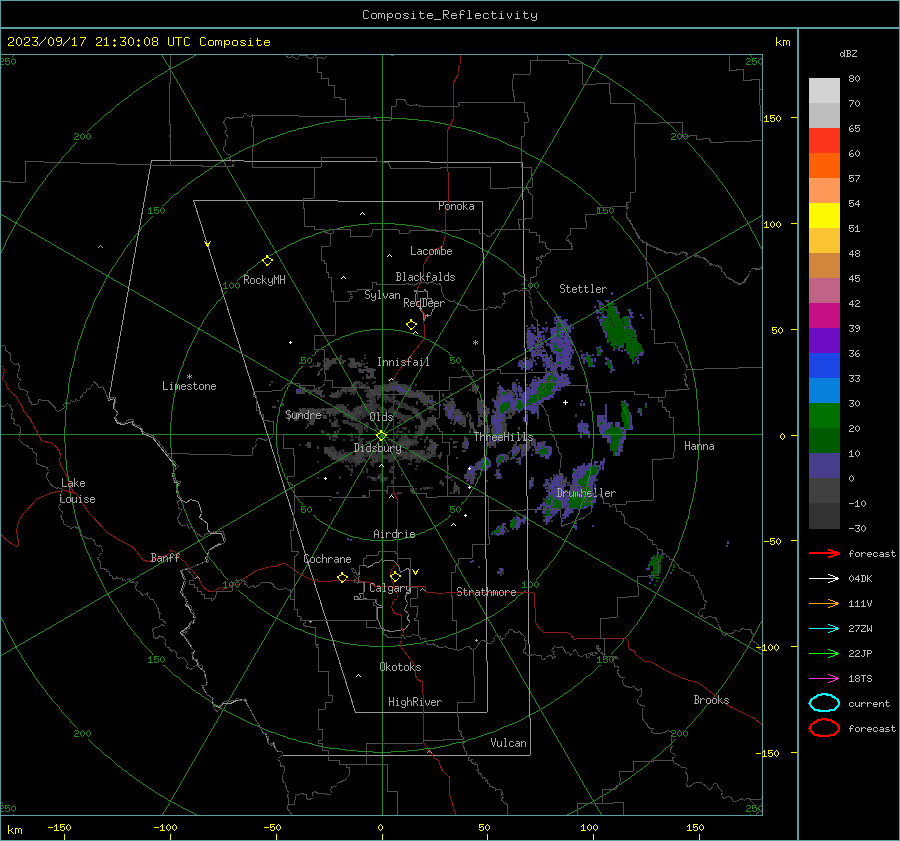Click the white 04DK arrow in legend
This screenshot has width=900, height=841.
(824, 578)
